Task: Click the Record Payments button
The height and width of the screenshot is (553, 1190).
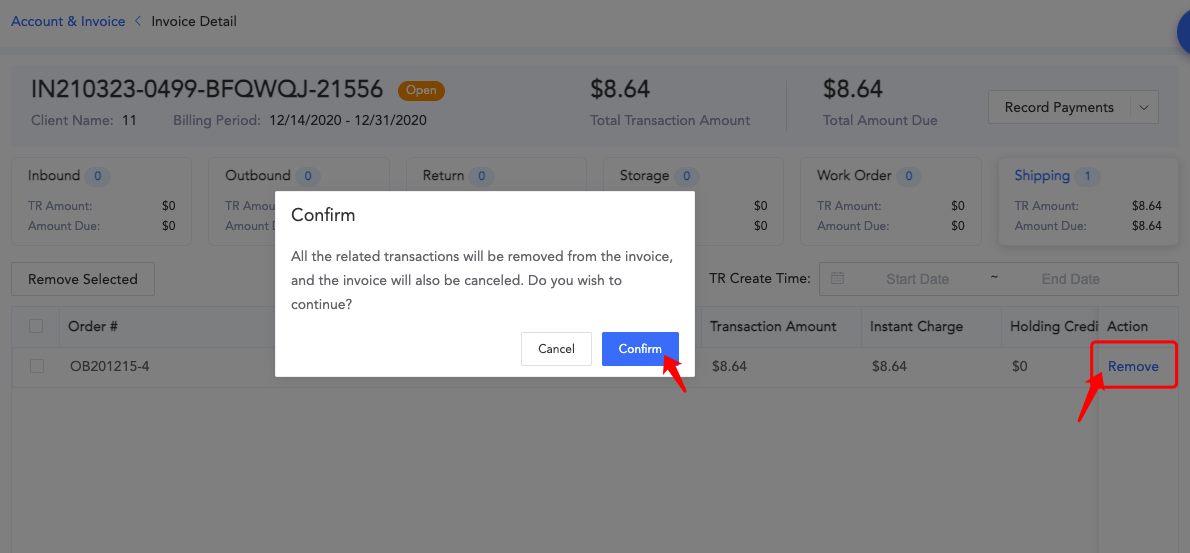Action: [1059, 108]
